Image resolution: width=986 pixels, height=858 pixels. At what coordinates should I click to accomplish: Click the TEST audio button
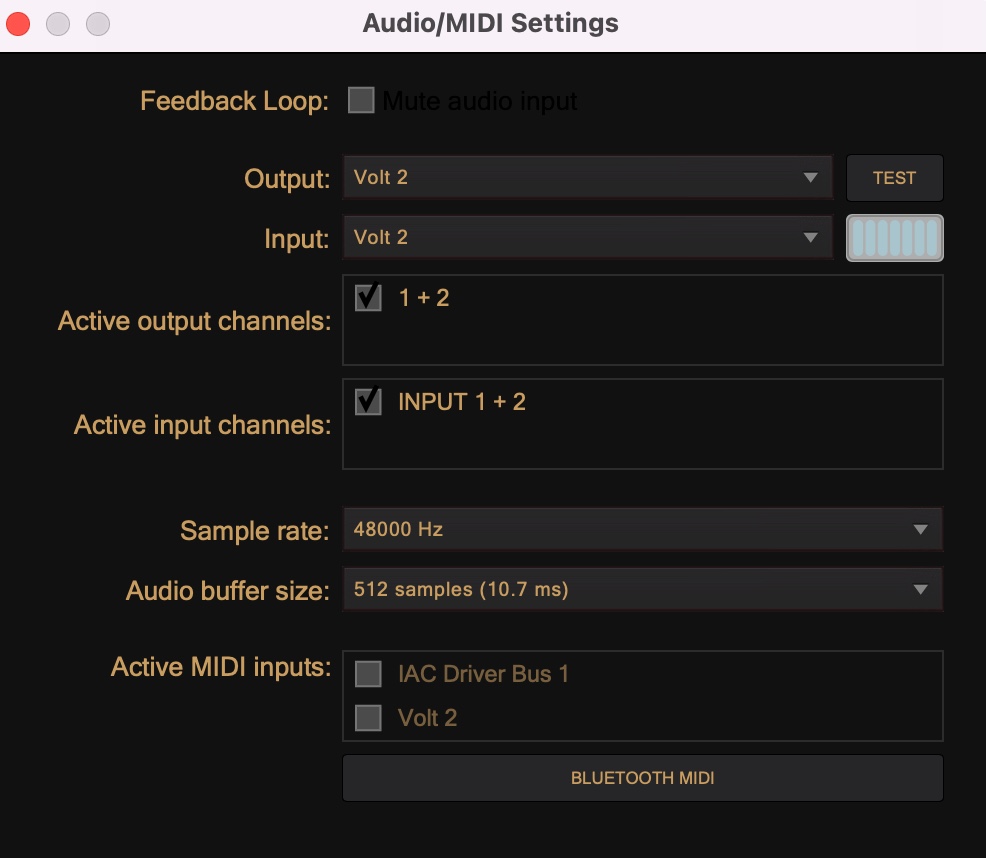[894, 178]
